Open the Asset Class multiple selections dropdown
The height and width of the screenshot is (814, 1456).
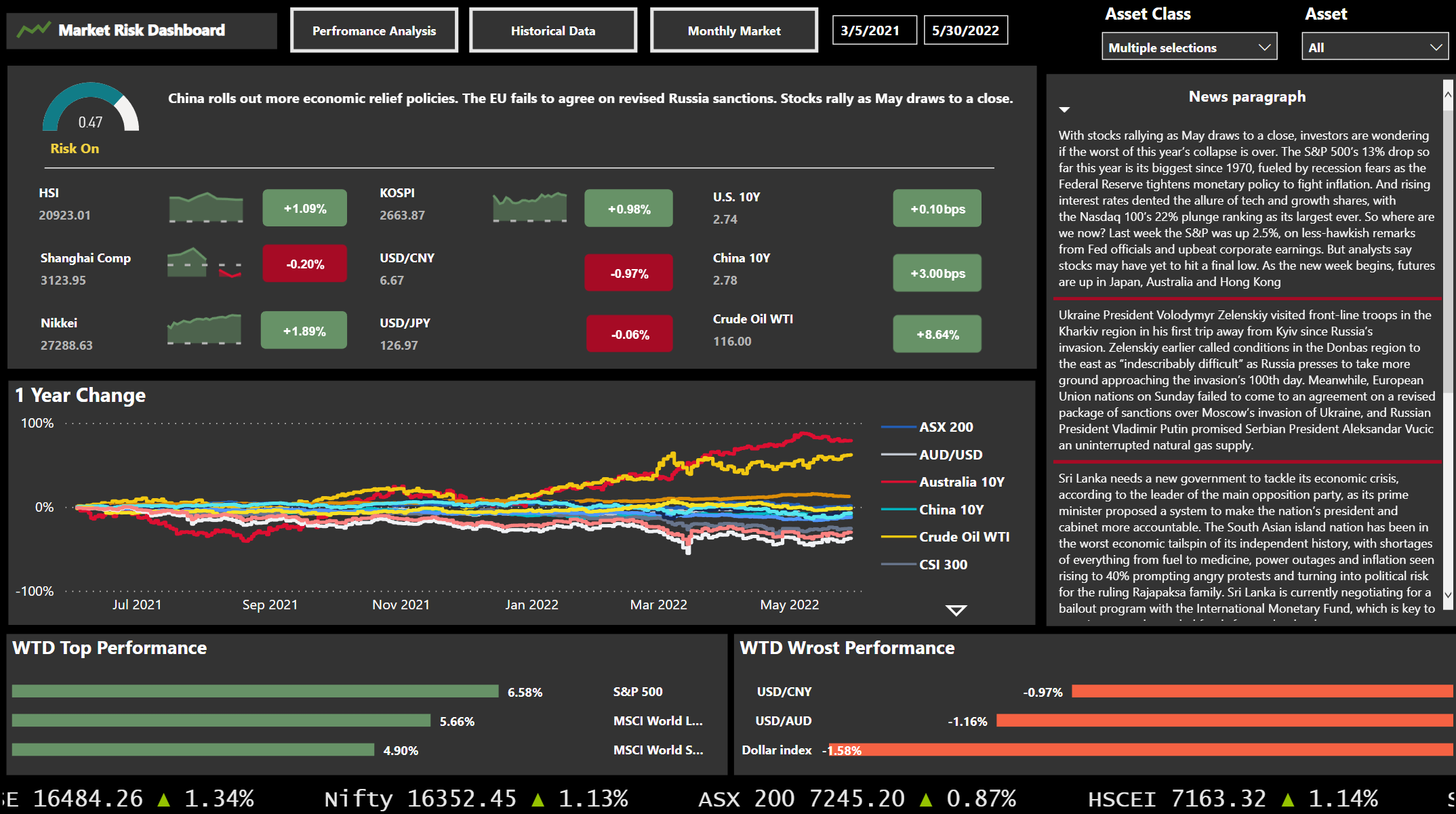click(x=1188, y=47)
